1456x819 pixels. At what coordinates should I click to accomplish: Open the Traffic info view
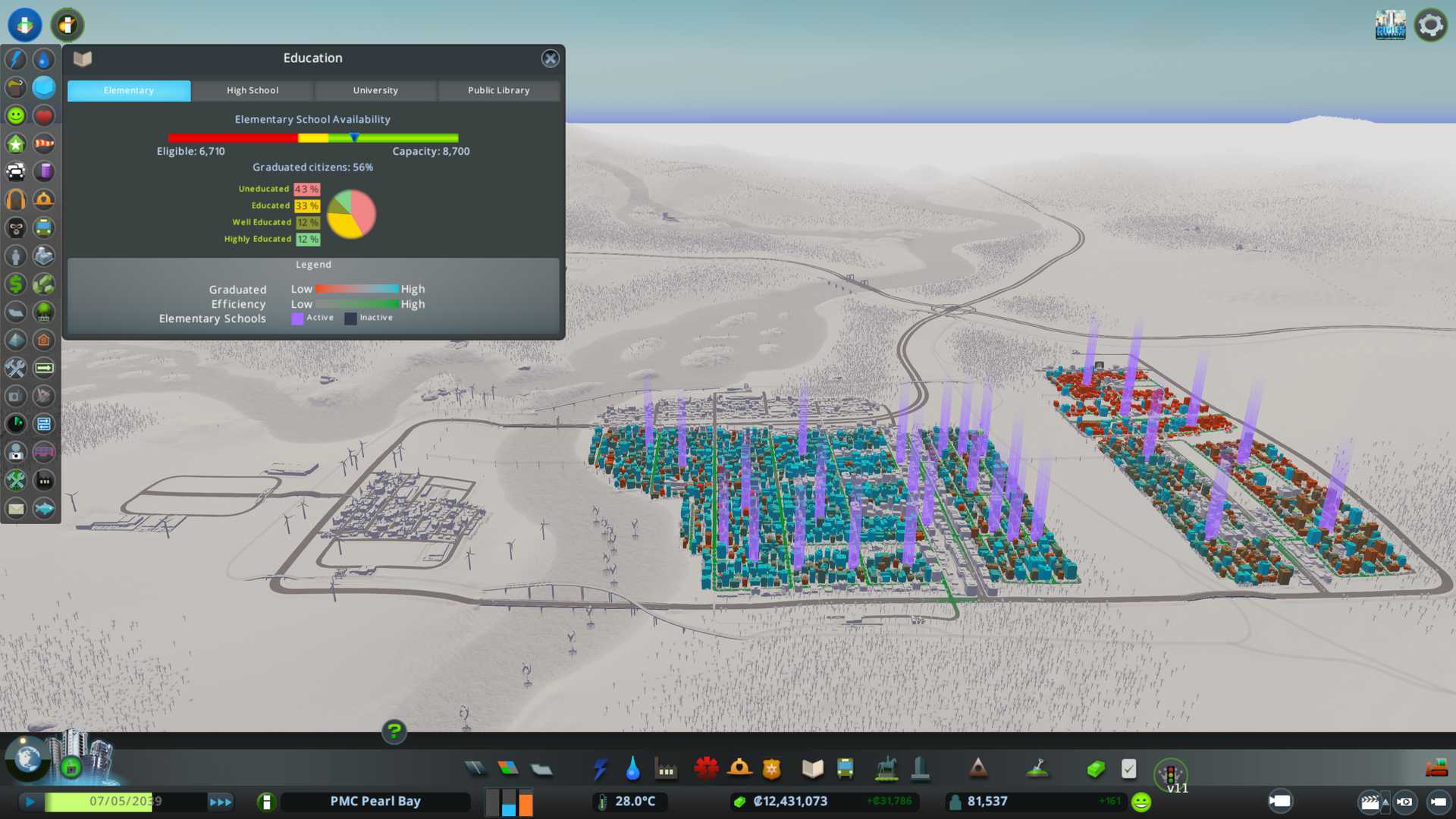coord(16,171)
